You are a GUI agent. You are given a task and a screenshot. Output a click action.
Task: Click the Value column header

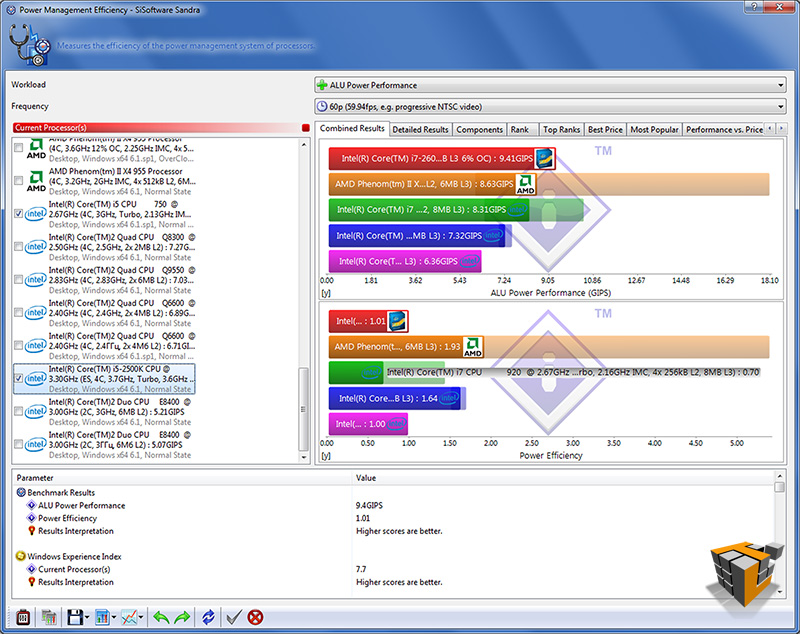[563, 478]
